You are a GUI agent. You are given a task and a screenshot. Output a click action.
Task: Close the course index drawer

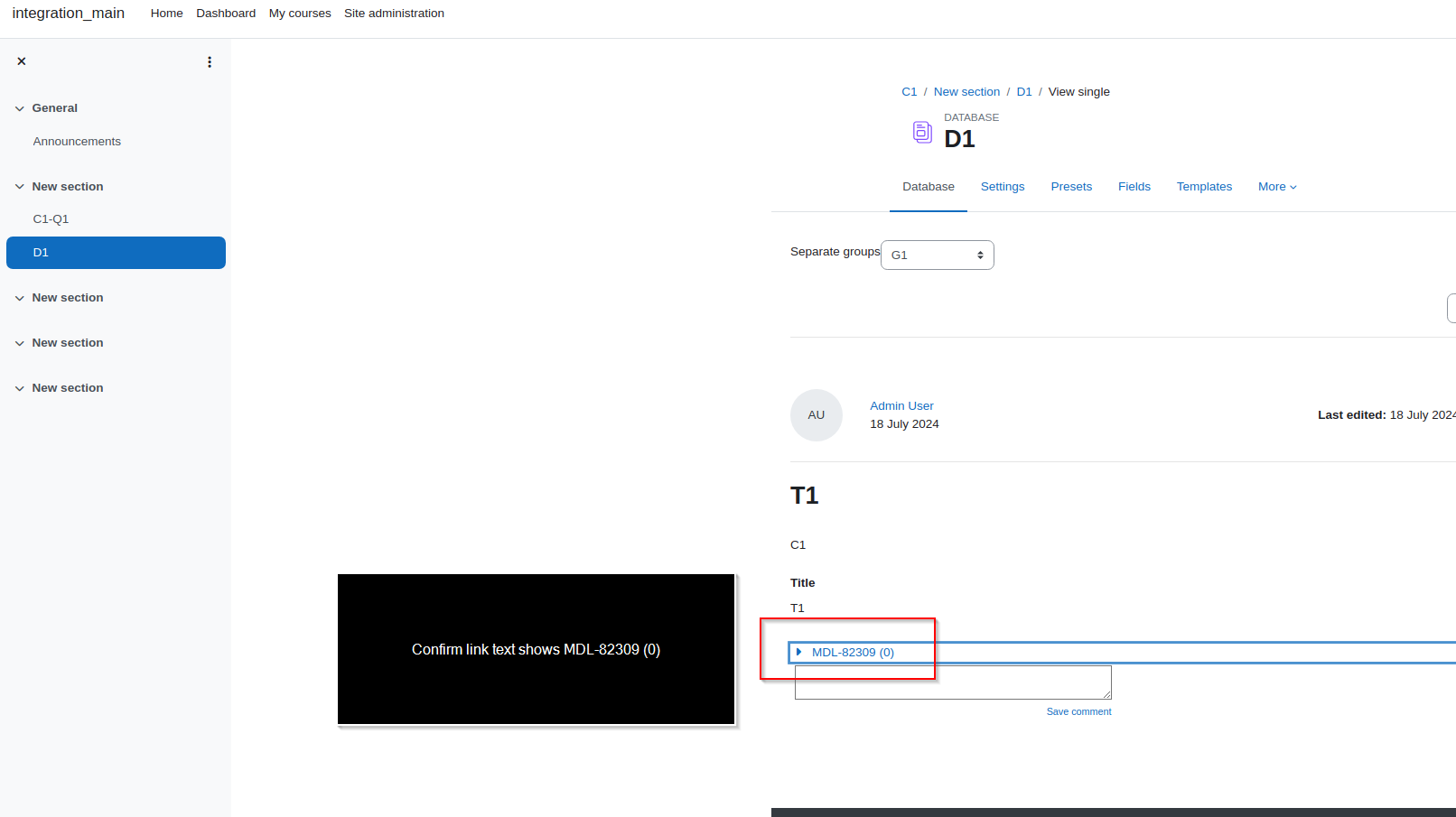click(22, 61)
